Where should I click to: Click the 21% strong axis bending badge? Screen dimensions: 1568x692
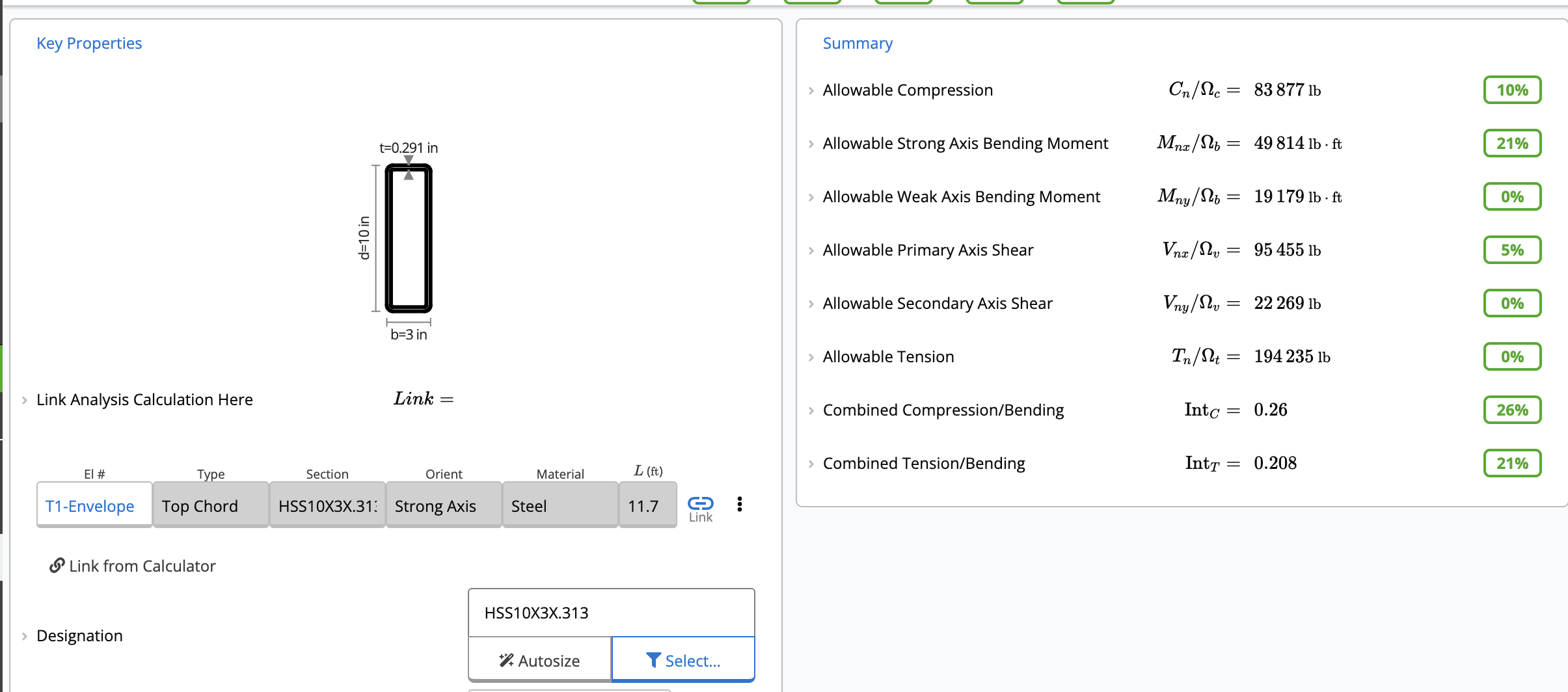click(x=1512, y=143)
